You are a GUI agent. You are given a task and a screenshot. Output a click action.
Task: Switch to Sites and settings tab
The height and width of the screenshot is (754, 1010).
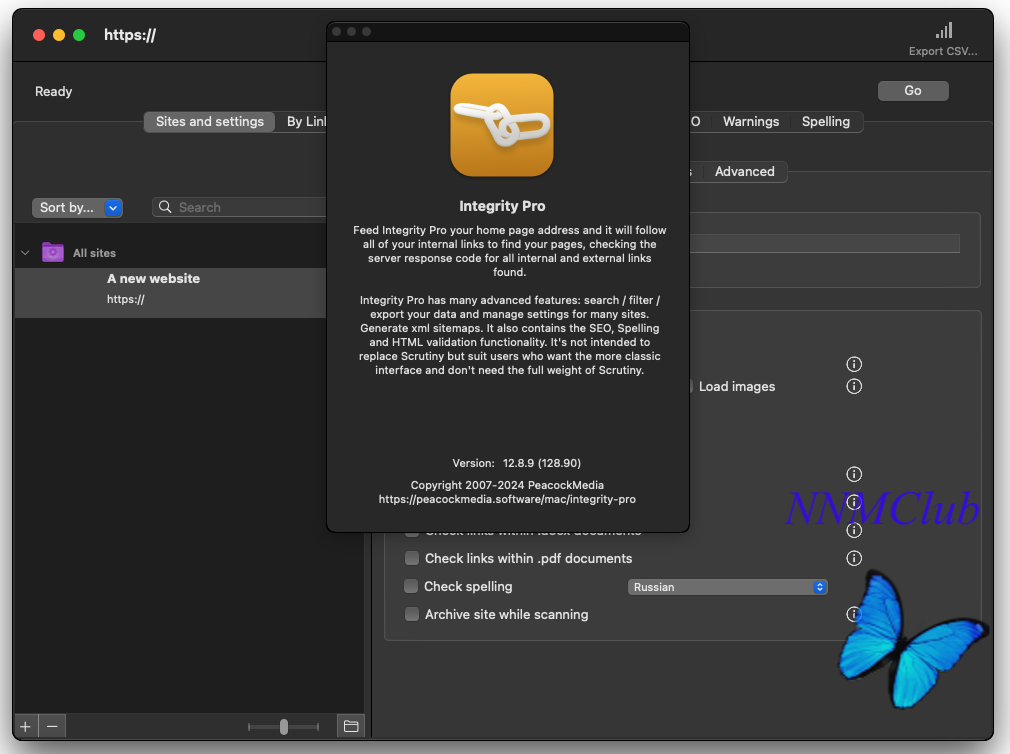coord(209,122)
